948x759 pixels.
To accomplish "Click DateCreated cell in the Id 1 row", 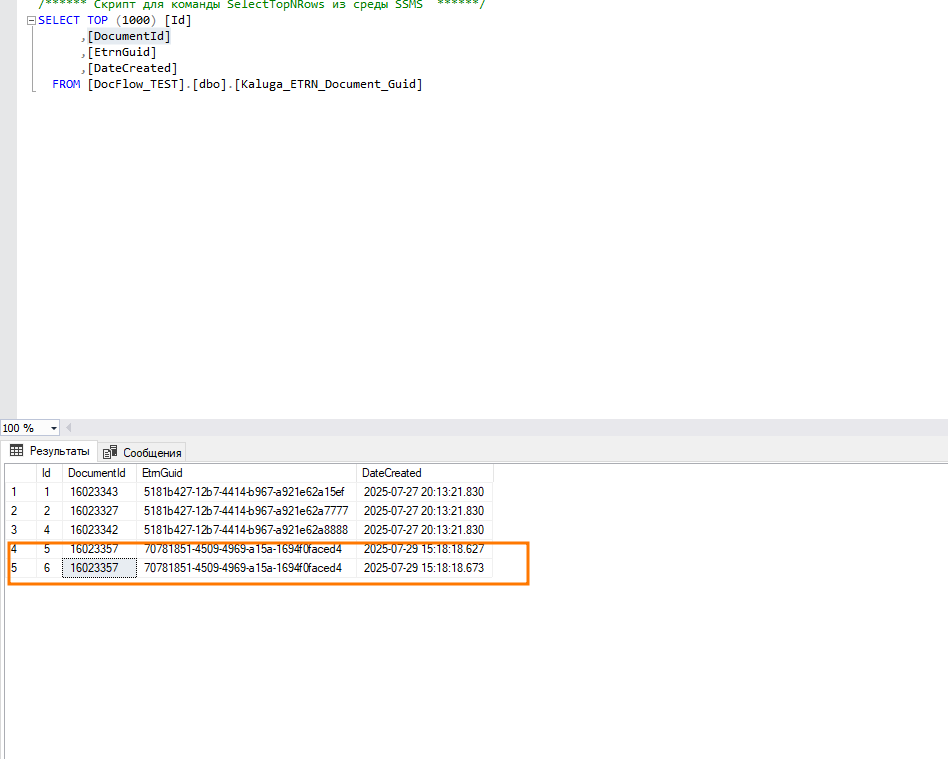I will tap(425, 492).
